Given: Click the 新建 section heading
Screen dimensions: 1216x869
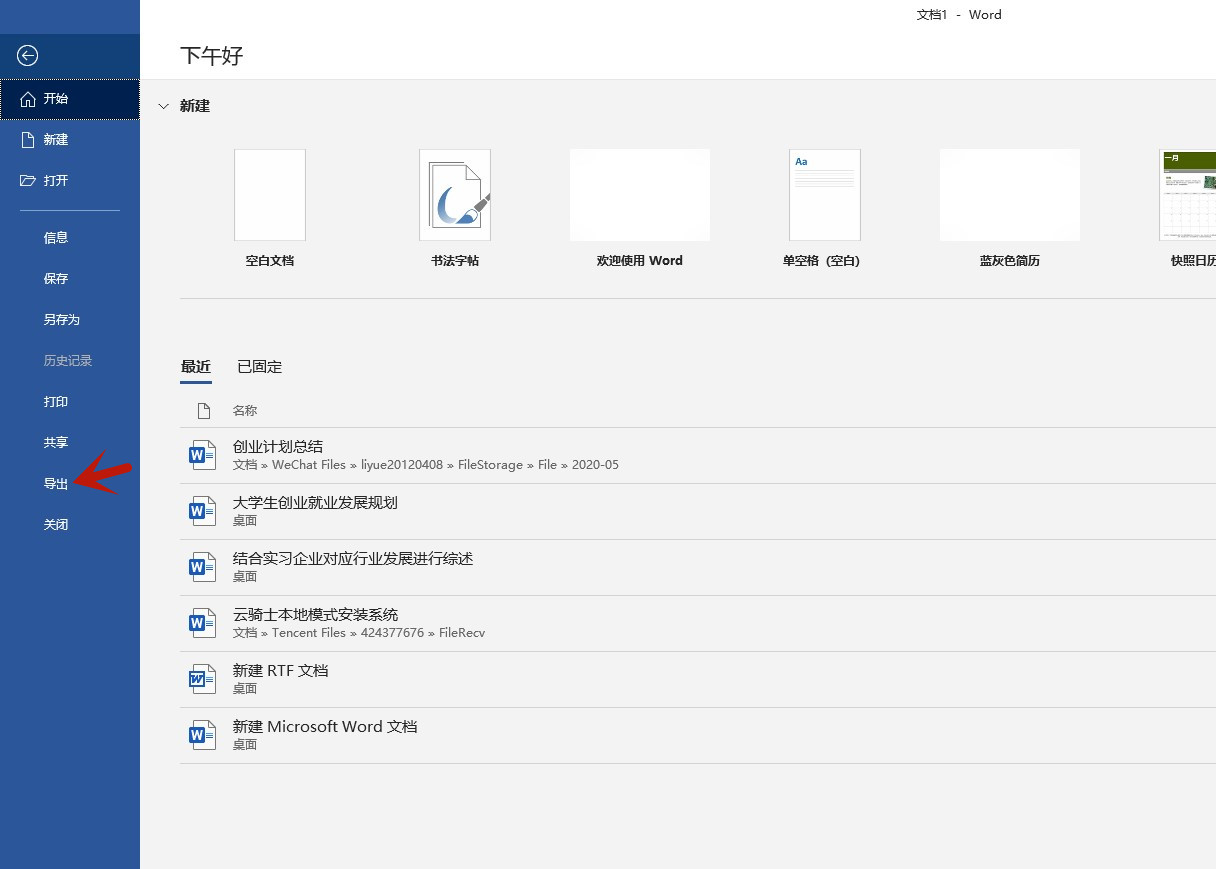Looking at the screenshot, I should (195, 106).
